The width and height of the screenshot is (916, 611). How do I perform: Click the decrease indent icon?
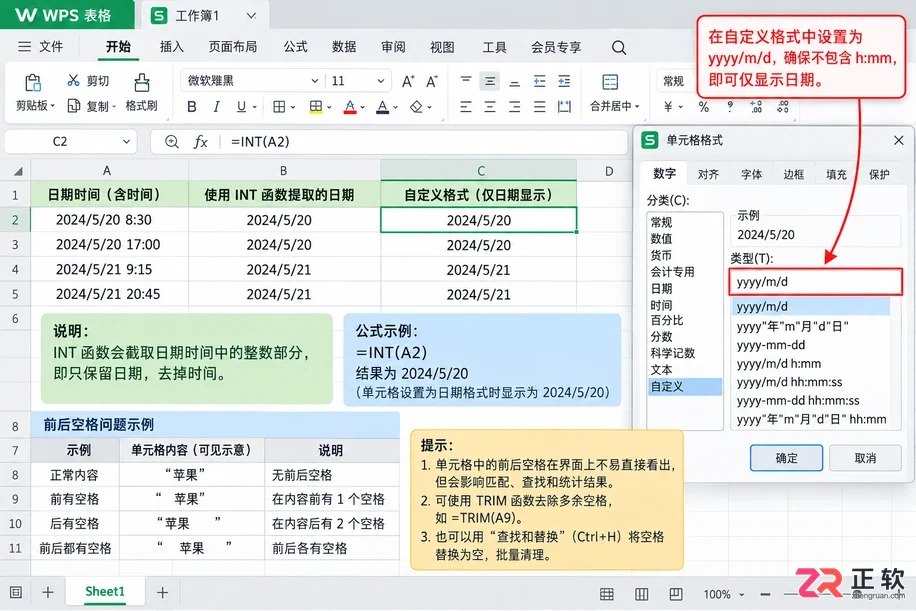[x=539, y=81]
